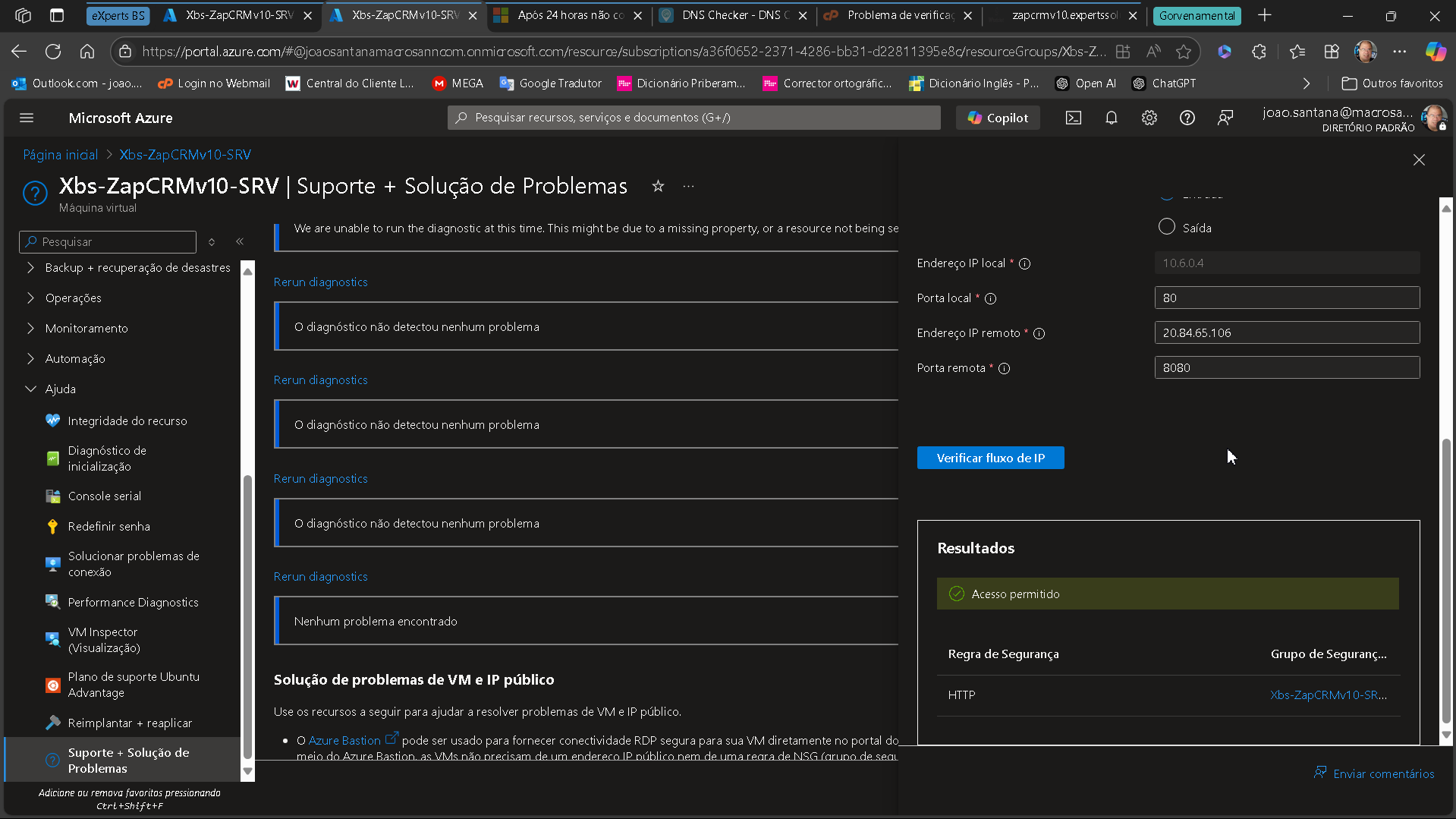Open Solucionar problemas de conexão
Screen dimensions: 1456x819
coord(134,564)
